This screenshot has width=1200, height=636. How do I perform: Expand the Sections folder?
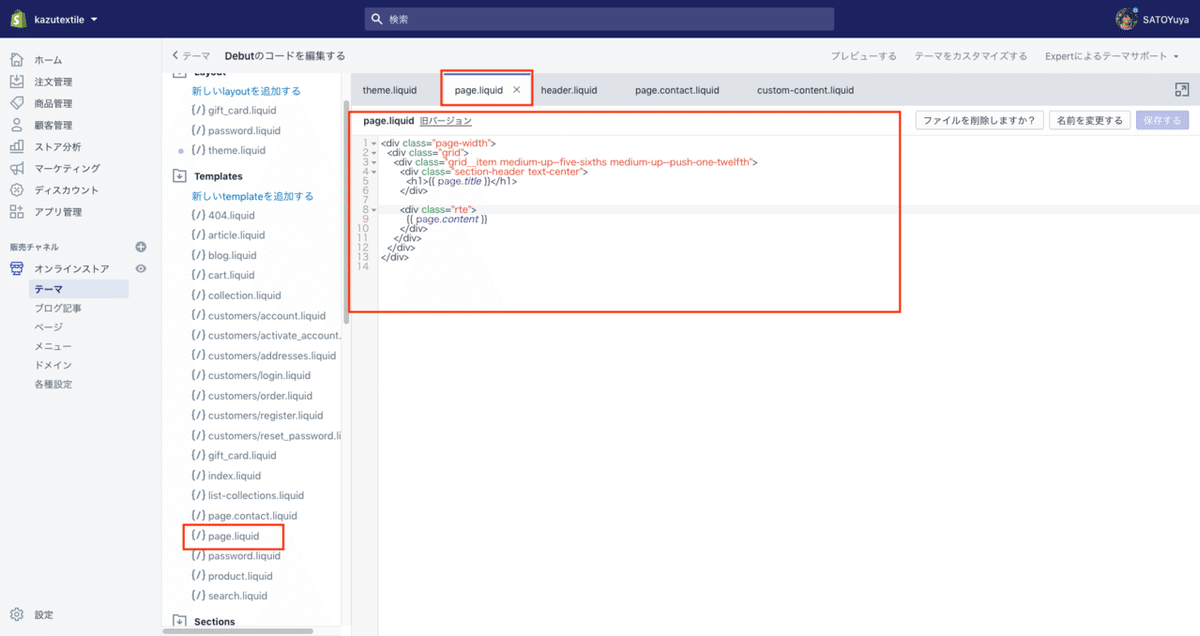(x=180, y=622)
